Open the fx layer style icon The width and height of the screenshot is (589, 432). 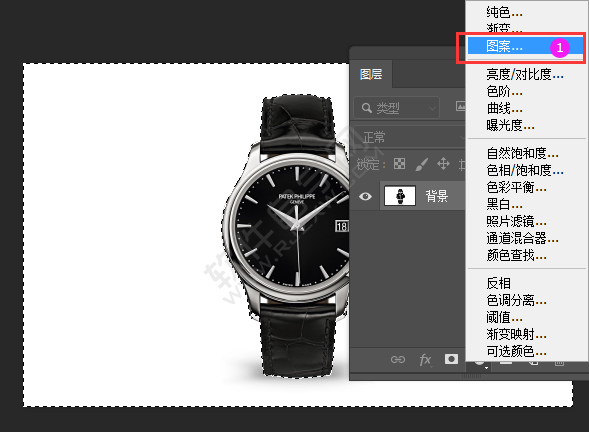[425, 360]
